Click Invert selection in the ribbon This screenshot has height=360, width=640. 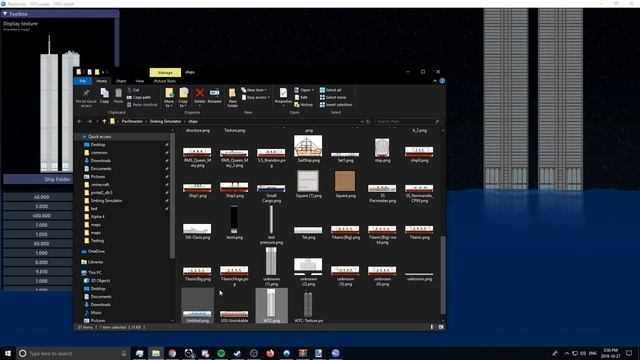point(336,105)
